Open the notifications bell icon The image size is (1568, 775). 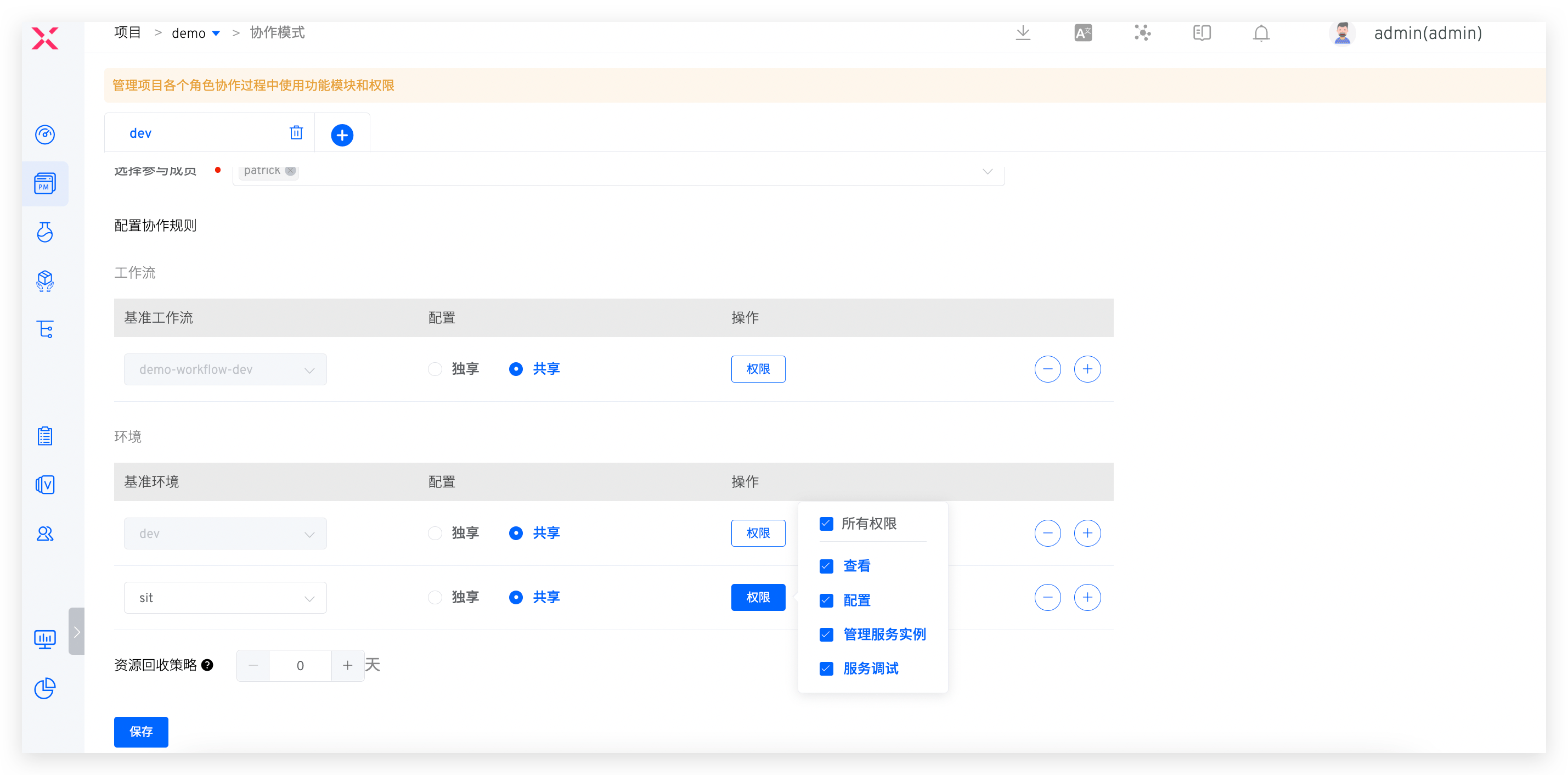point(1261,33)
